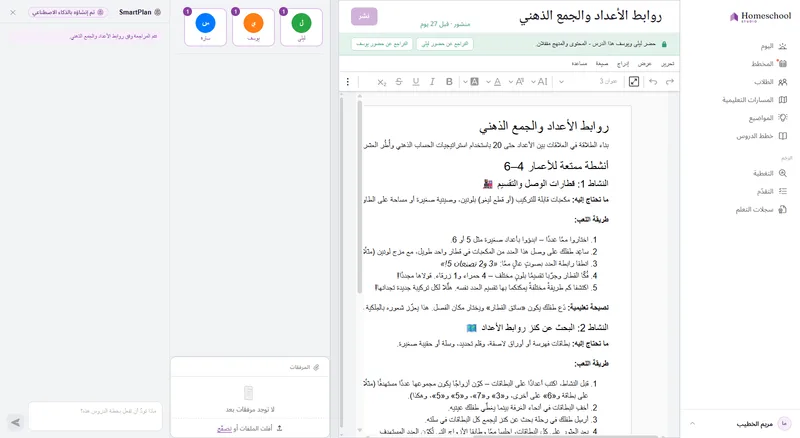The height and width of the screenshot is (438, 800).
Task: Toggle bold formatting
Action: click(449, 82)
